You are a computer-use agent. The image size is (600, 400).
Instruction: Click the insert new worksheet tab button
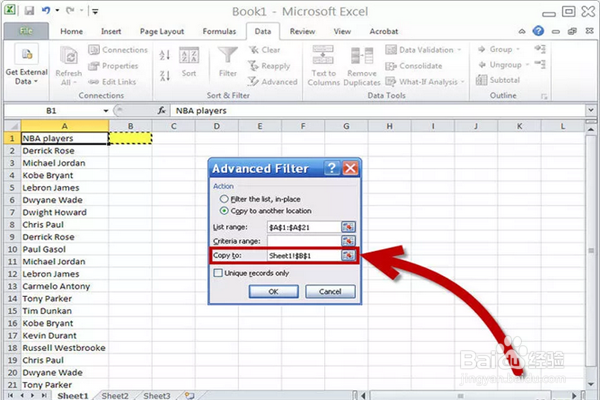[x=189, y=395]
